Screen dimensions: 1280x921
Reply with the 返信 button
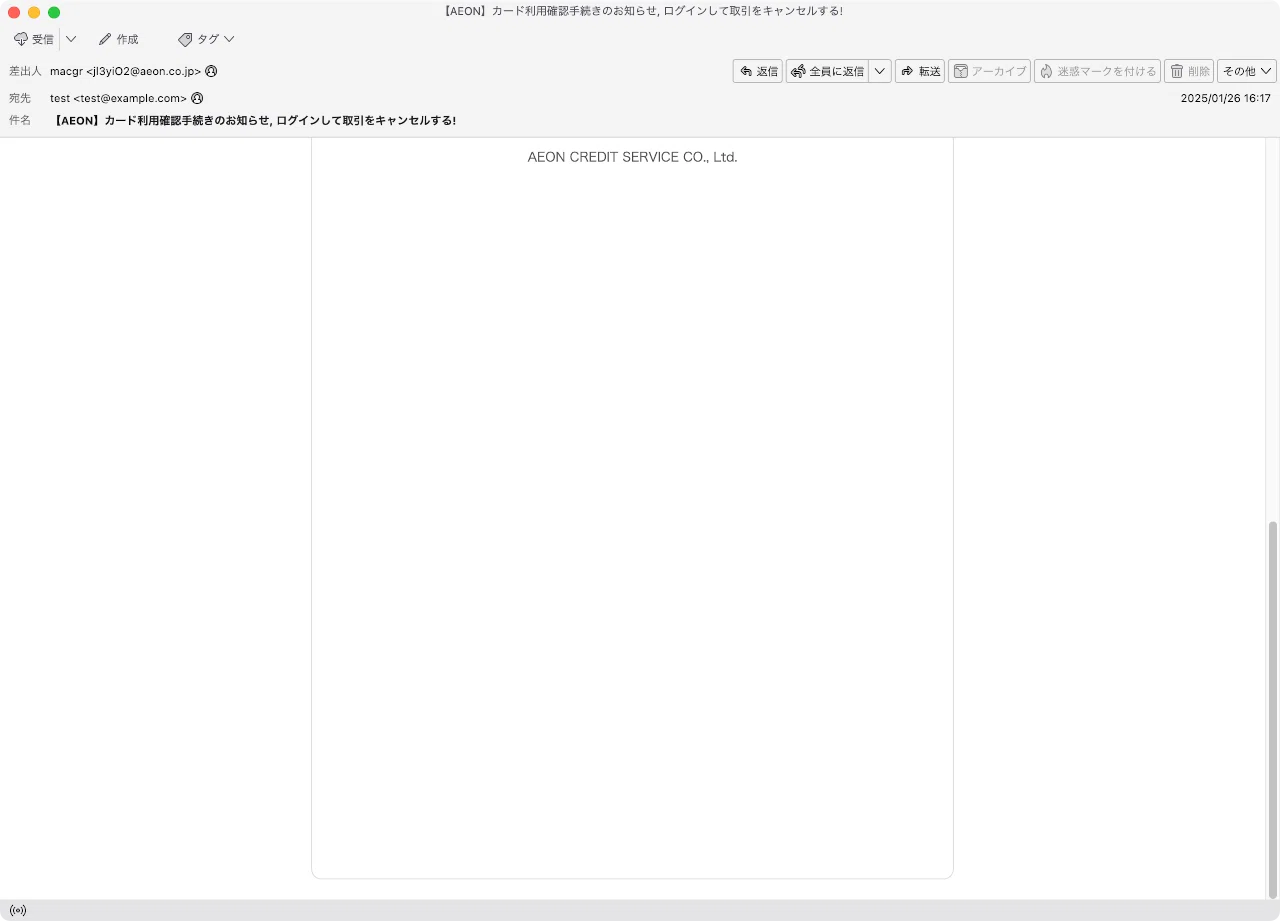pyautogui.click(x=758, y=71)
